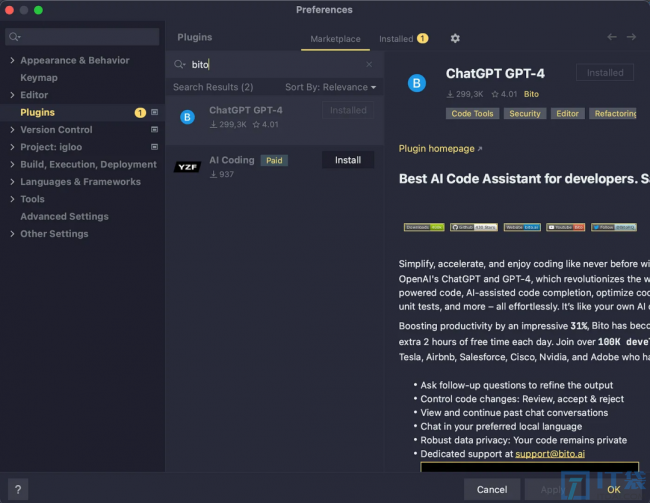
Task: Install the AI Coding plugin
Action: coord(348,160)
